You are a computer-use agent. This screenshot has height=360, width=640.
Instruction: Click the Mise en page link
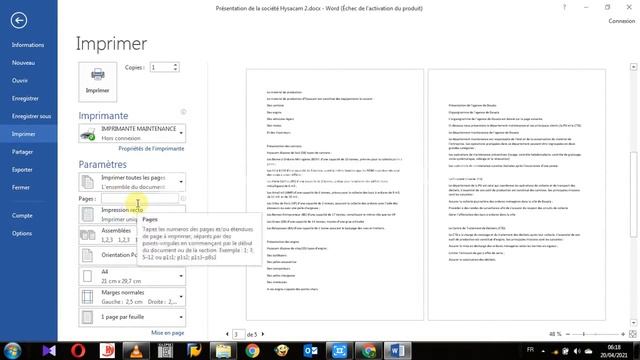pos(168,333)
